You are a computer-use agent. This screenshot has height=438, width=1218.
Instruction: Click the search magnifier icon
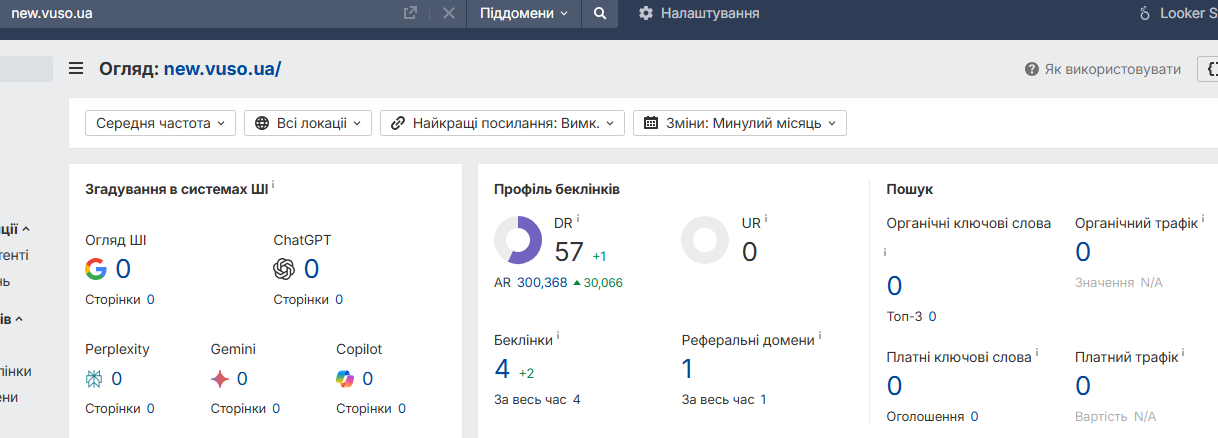click(600, 14)
